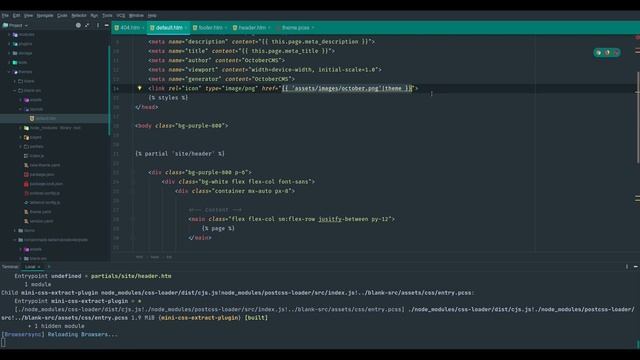Select tailwind.config.js in the project tree
Screen dimensions: 640x360
tap(42, 202)
